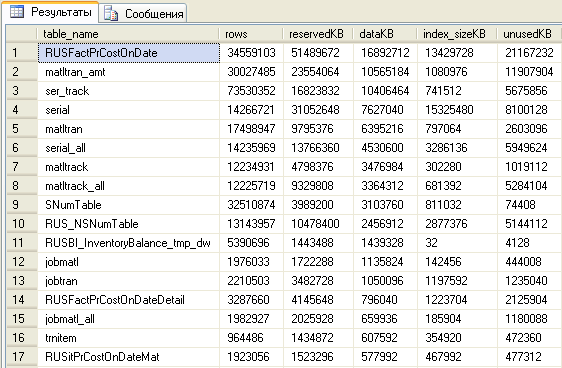
Task: Click the dataKB column header
Action: pos(385,34)
